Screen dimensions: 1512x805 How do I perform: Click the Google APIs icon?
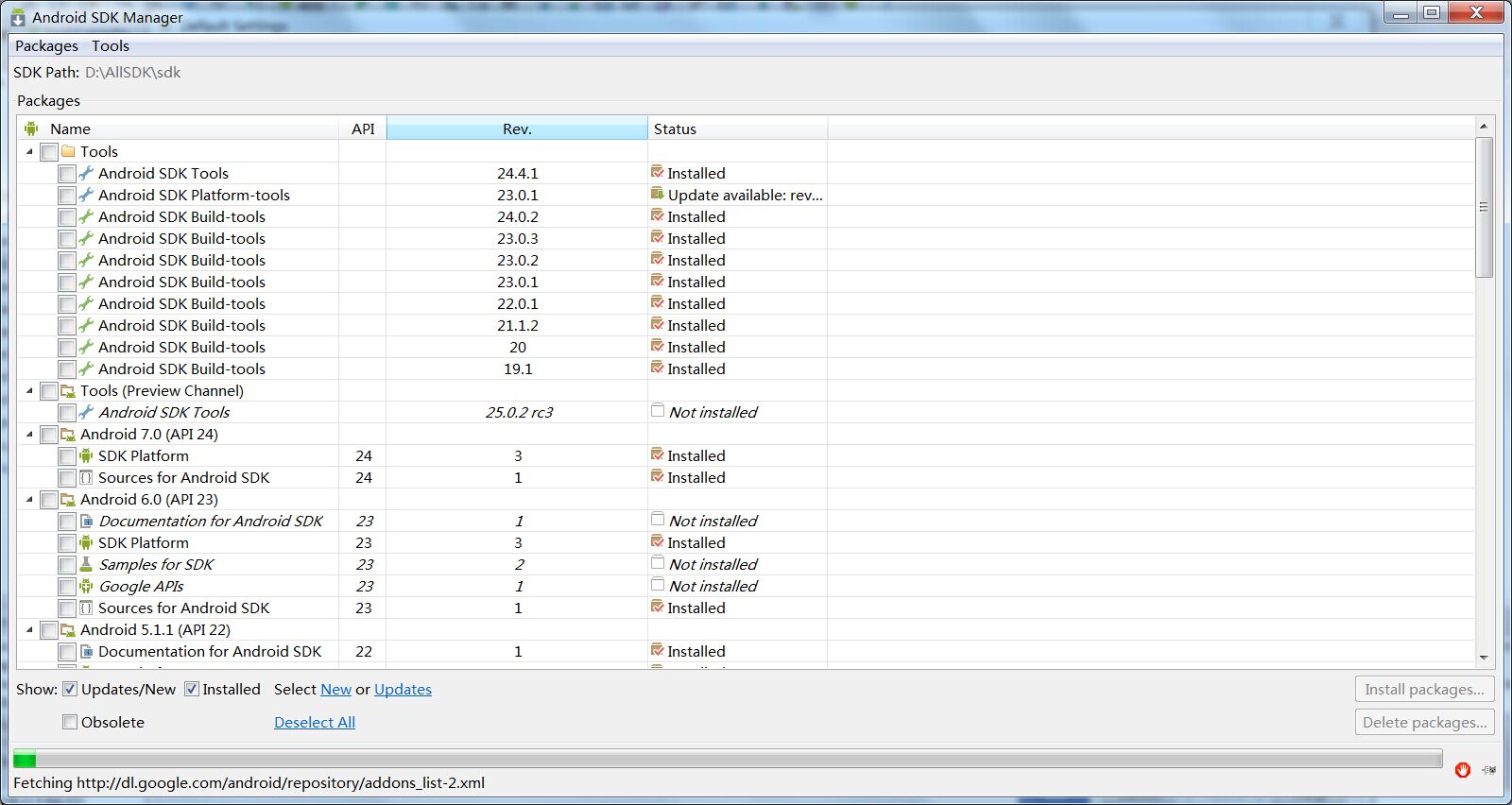[86, 586]
